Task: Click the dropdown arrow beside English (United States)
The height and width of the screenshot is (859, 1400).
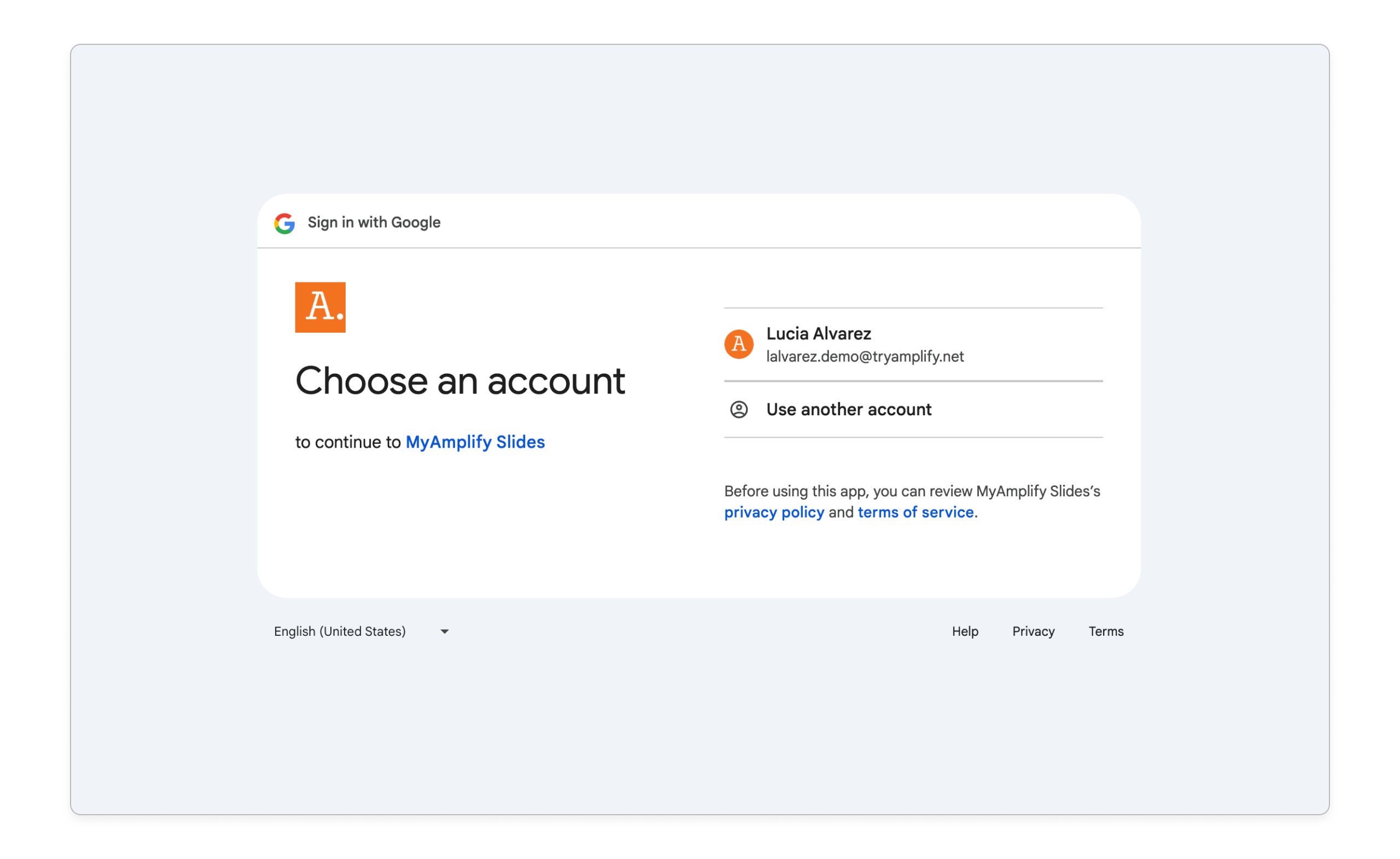Action: (x=444, y=631)
